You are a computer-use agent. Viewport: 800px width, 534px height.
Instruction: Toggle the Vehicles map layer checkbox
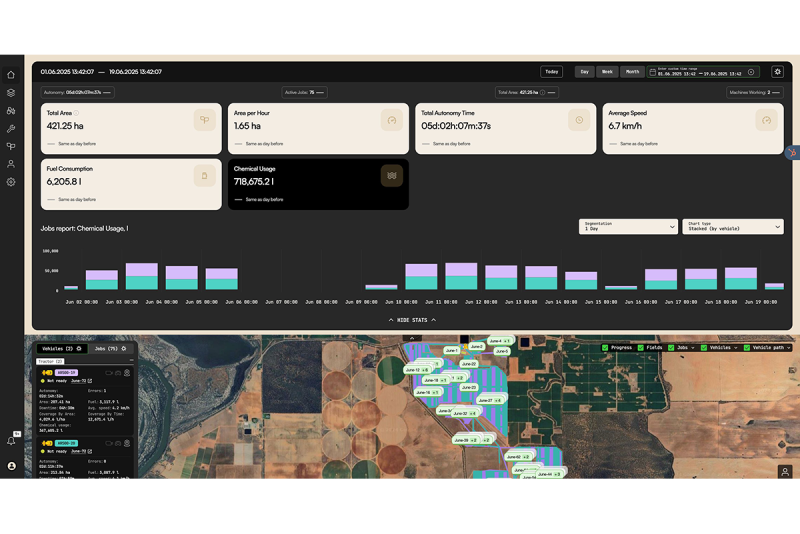[704, 348]
